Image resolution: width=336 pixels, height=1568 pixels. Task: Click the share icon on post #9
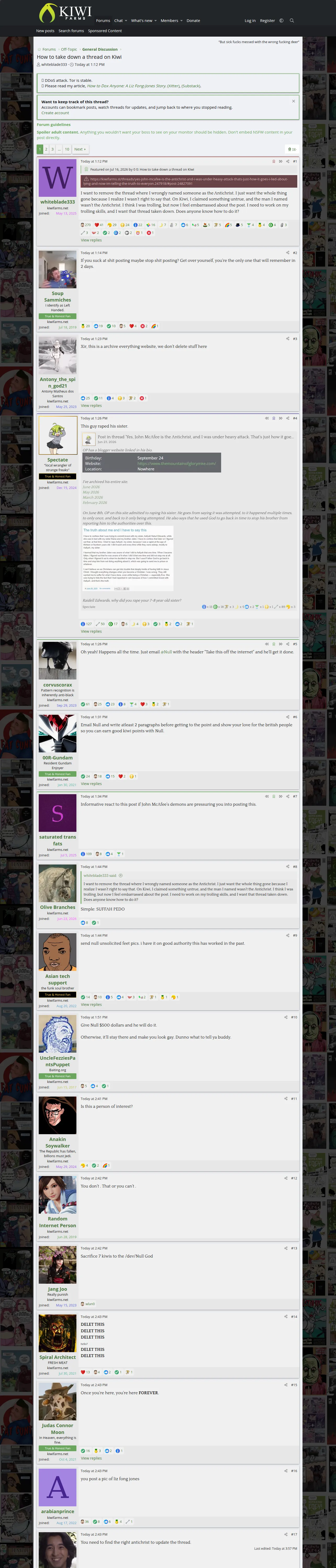(287, 936)
